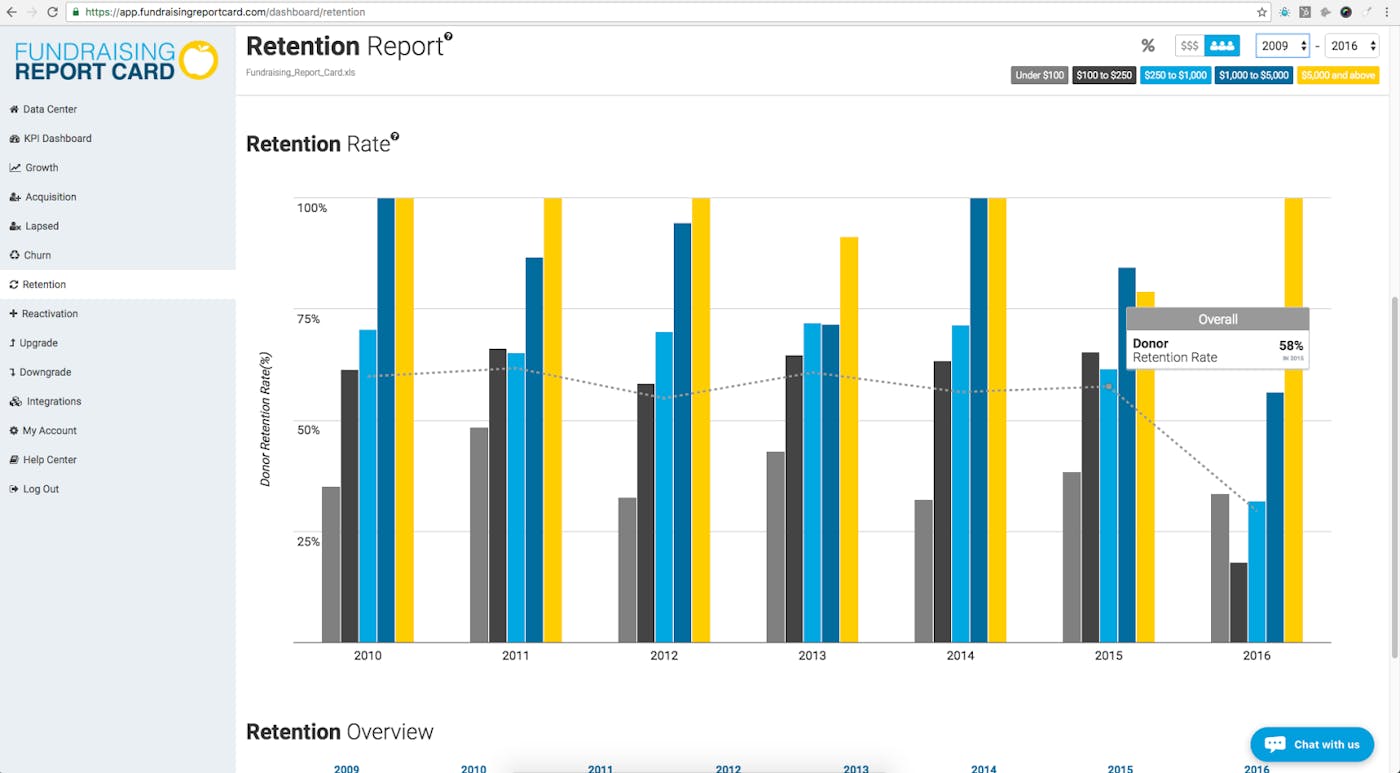Click the 2012 x-axis label
1400x773 pixels.
click(664, 656)
